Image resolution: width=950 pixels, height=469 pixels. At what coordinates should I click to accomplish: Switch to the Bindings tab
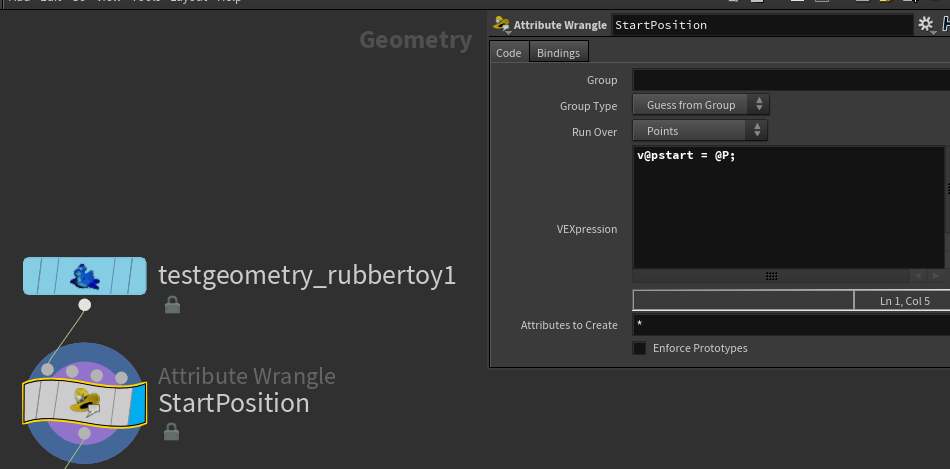[558, 53]
